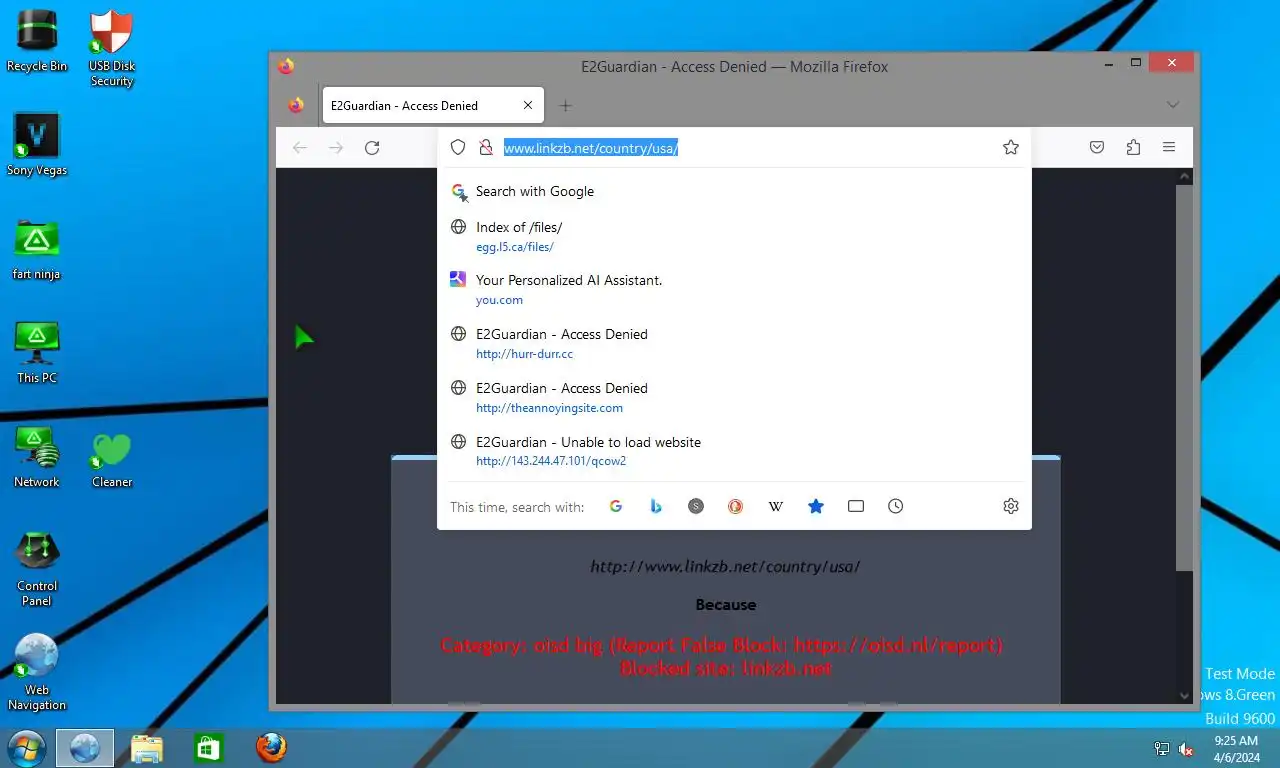This screenshot has height=768, width=1280.
Task: Click the blocked URL text on page
Action: tap(725, 566)
